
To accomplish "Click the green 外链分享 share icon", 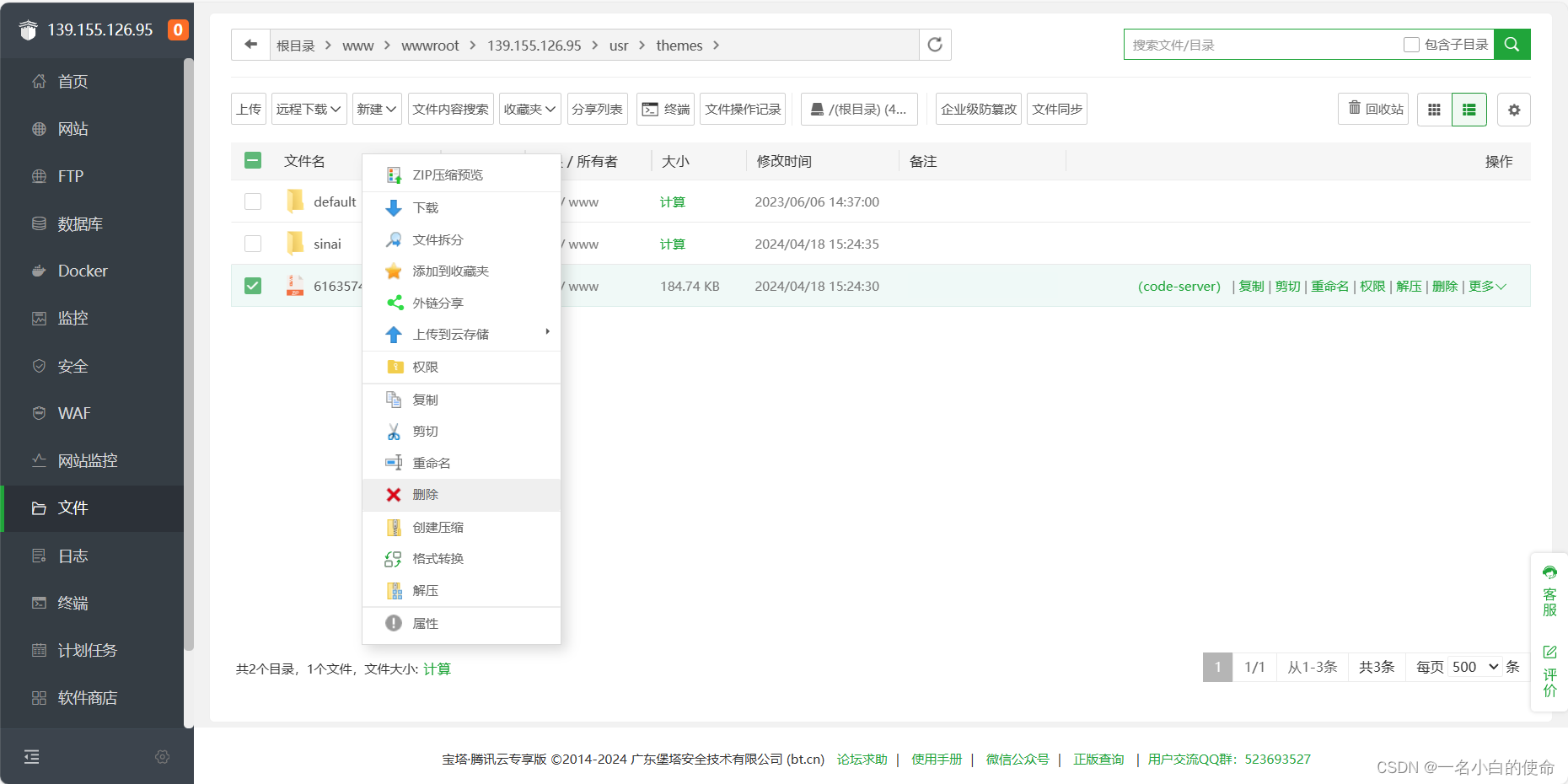I will (394, 303).
